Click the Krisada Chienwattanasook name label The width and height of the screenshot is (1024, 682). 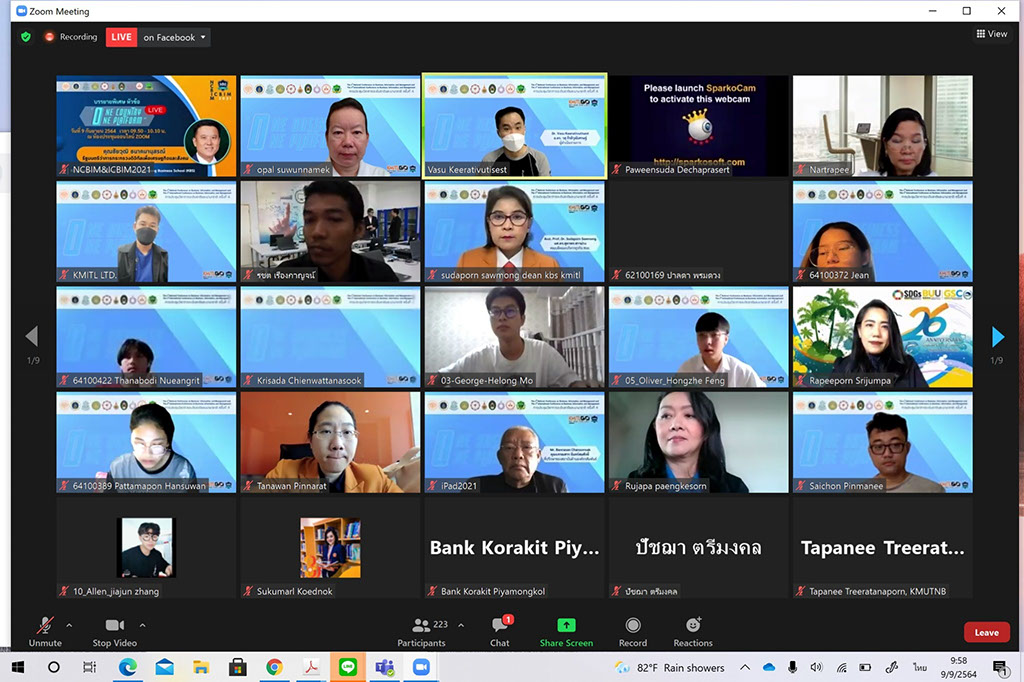tap(309, 380)
